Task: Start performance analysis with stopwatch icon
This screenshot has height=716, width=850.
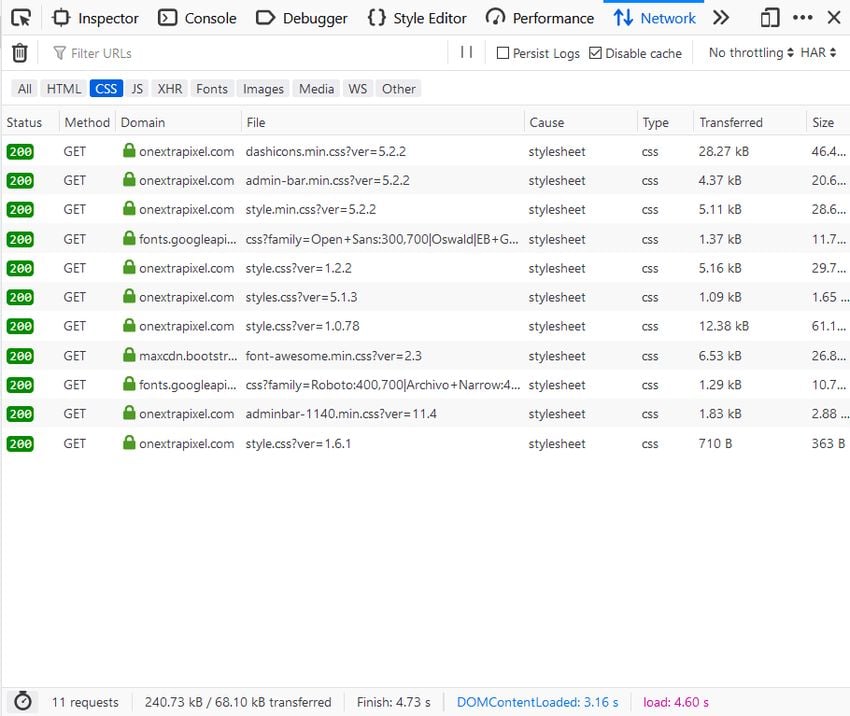Action: [x=23, y=701]
